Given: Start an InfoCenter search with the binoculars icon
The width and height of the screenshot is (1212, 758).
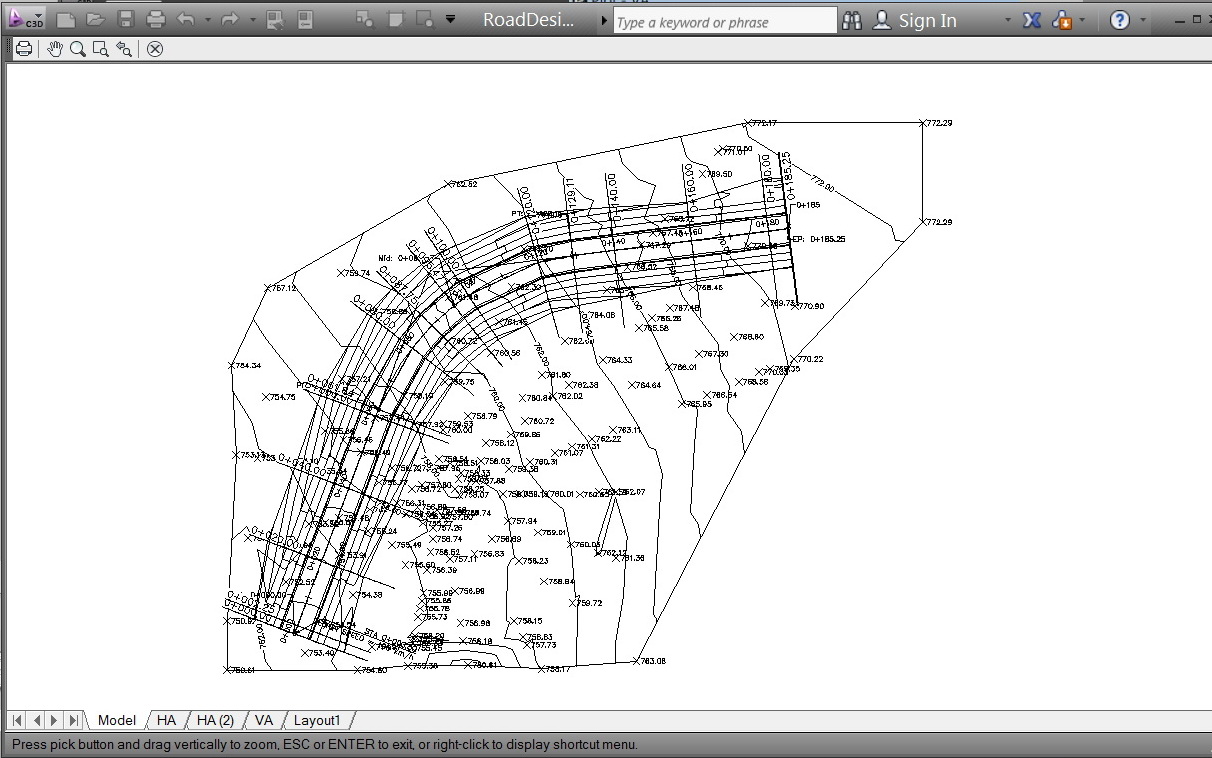Looking at the screenshot, I should click(x=851, y=20).
